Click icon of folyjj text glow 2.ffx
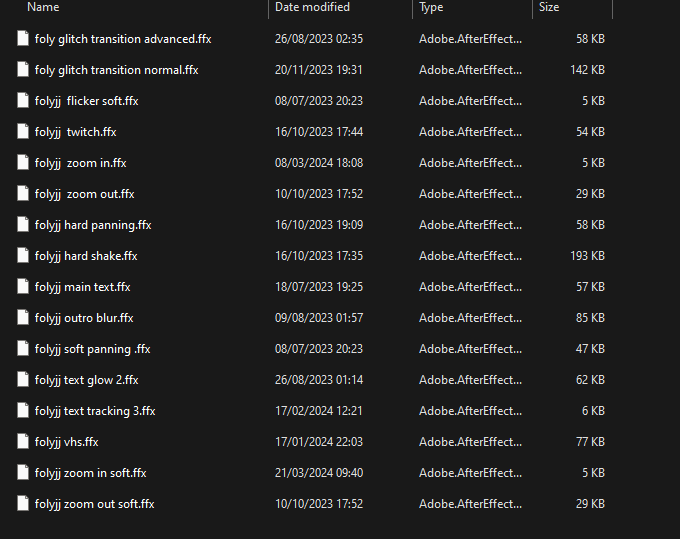Viewport: 680px width, 539px height. (x=23, y=379)
